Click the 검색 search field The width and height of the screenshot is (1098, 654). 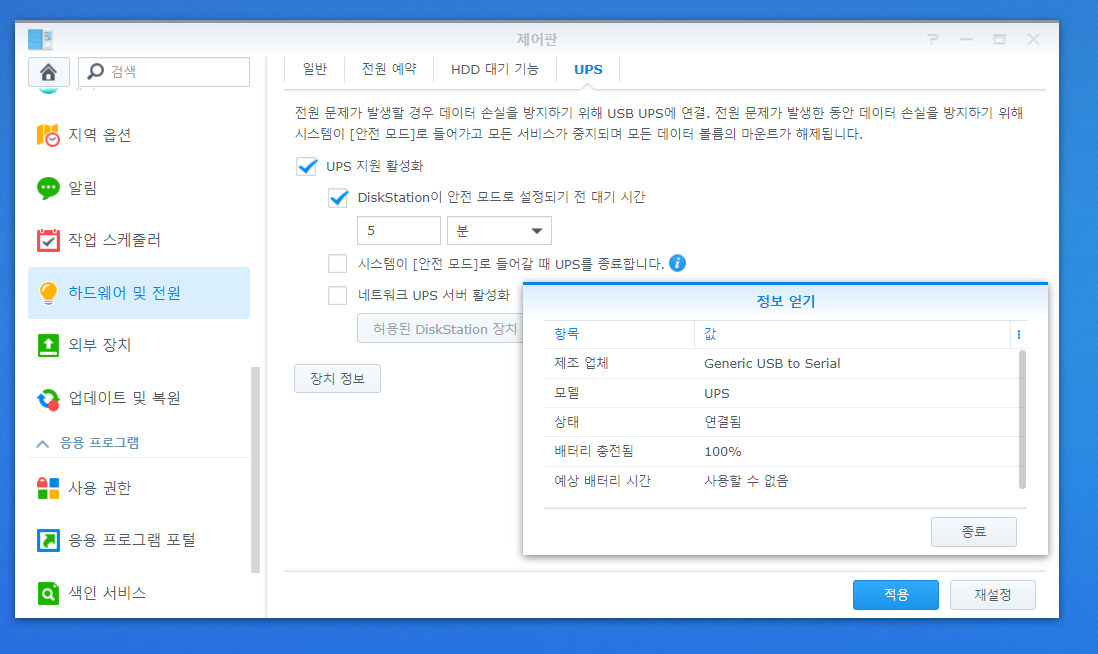coord(164,72)
